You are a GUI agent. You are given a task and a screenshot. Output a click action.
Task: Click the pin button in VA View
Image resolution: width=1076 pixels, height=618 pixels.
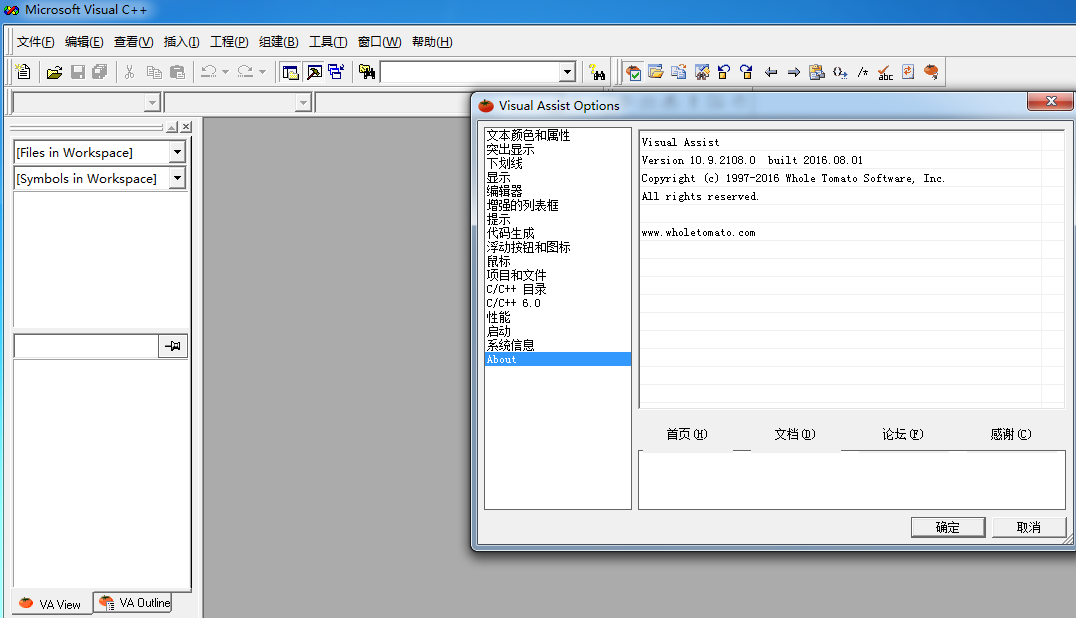point(173,346)
